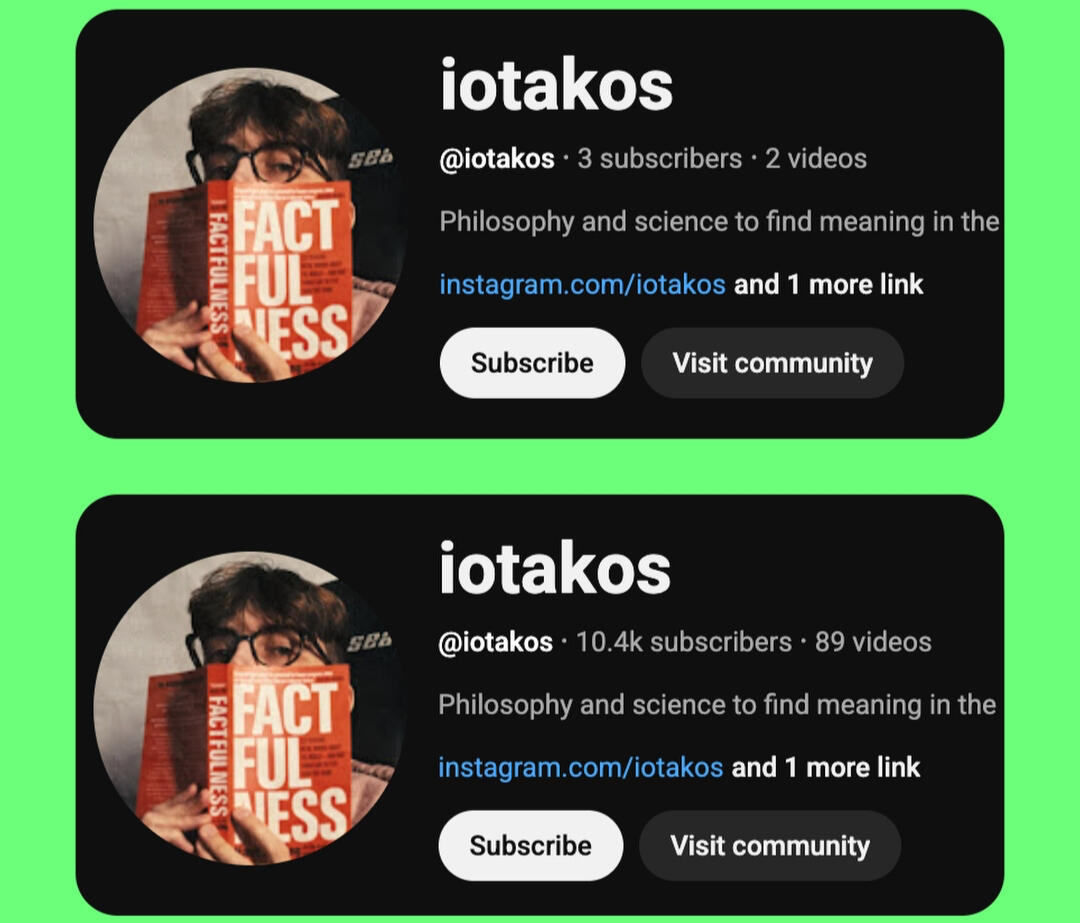Click the iotakos title above "10.4k subscribers"
Image resolution: width=1080 pixels, height=923 pixels.
(554, 569)
